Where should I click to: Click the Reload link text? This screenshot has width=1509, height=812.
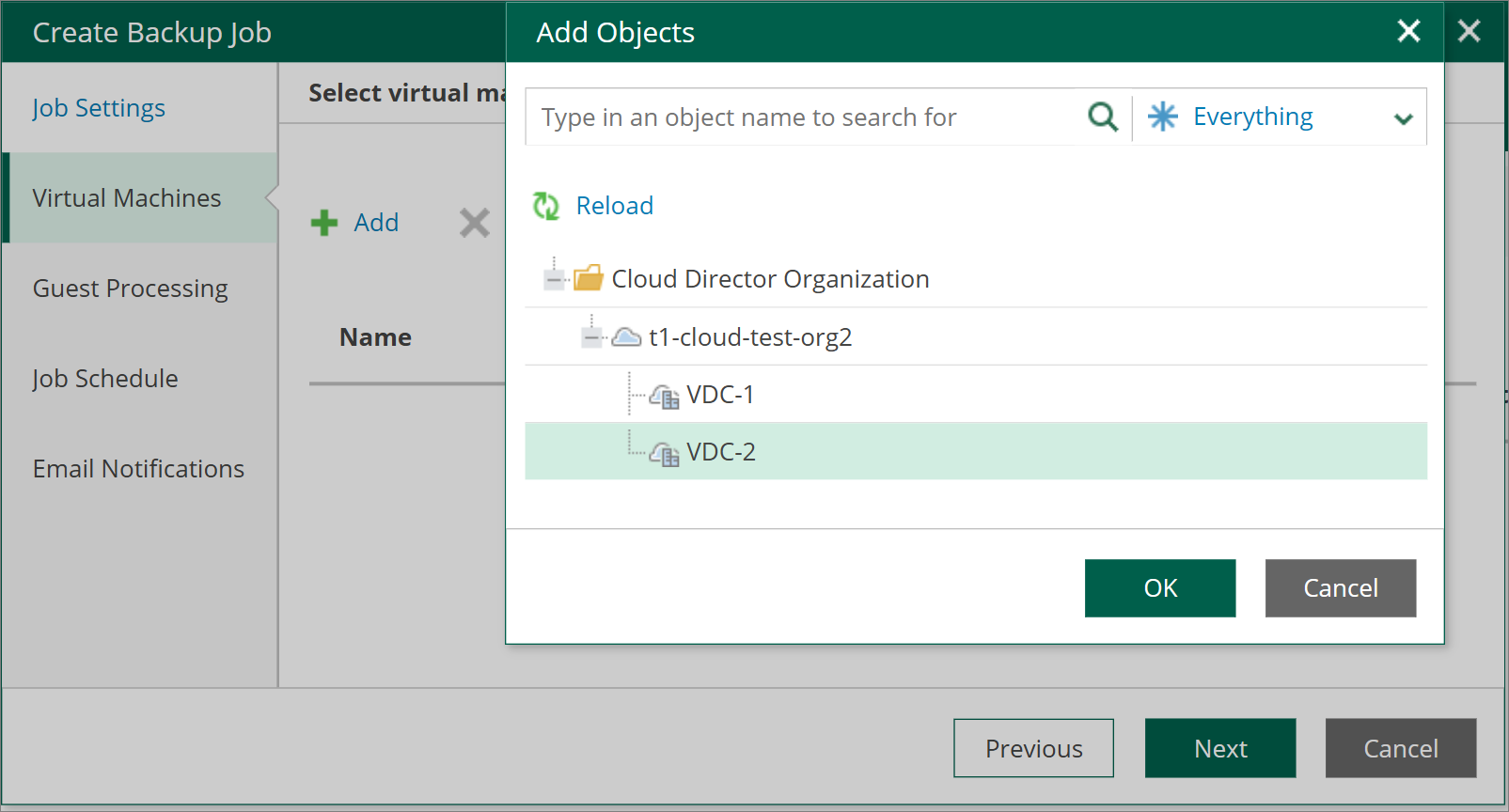coord(615,206)
